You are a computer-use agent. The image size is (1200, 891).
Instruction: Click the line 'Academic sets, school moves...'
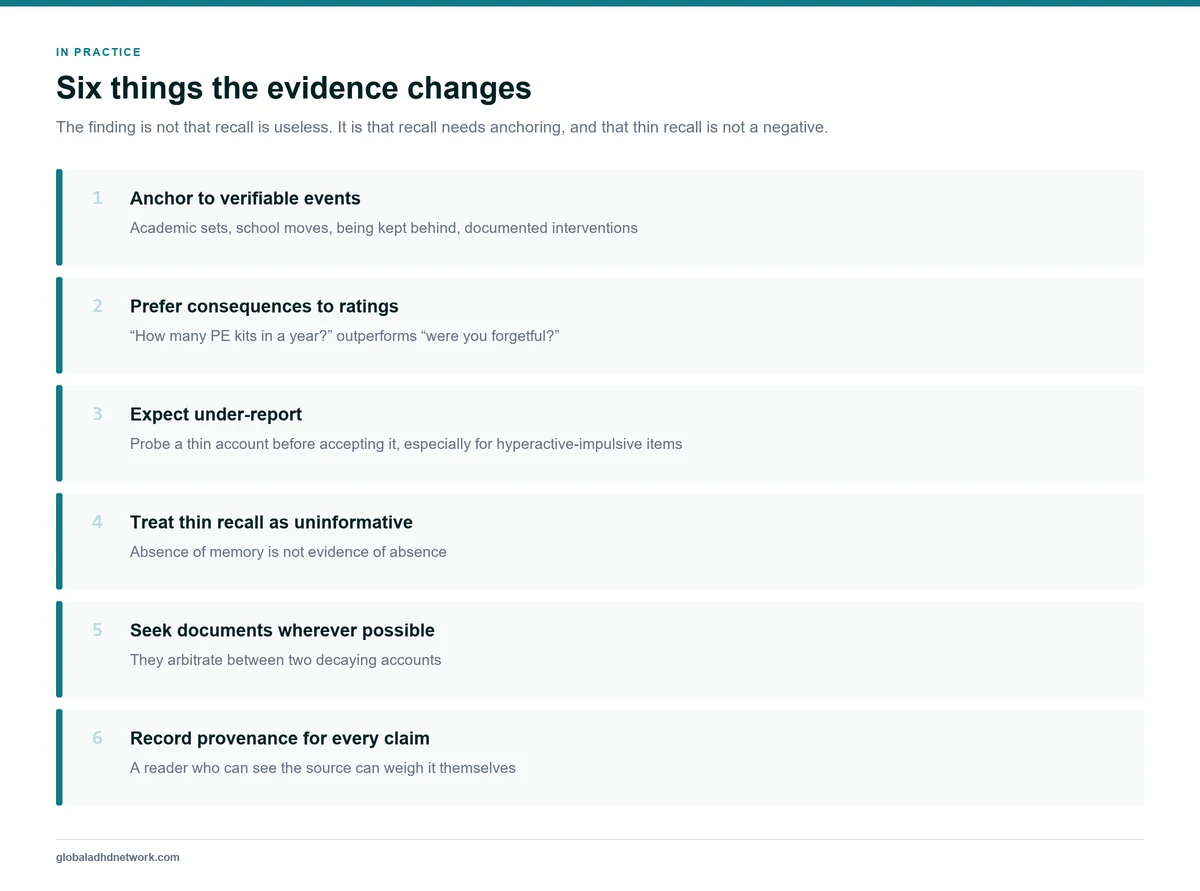coord(384,228)
